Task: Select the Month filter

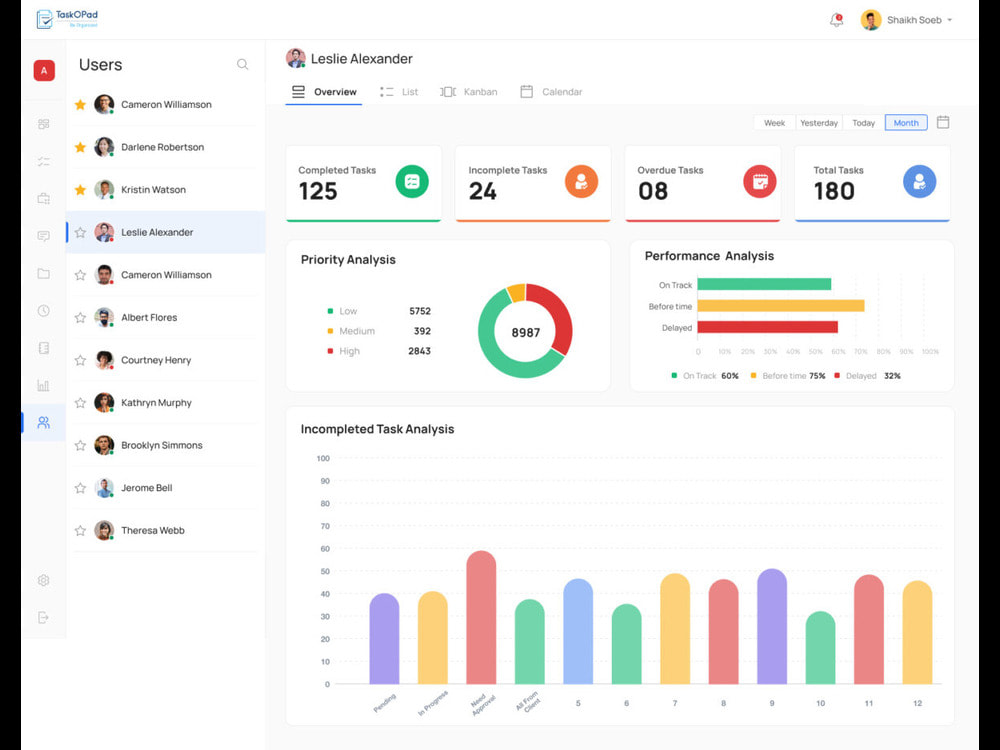Action: 906,122
